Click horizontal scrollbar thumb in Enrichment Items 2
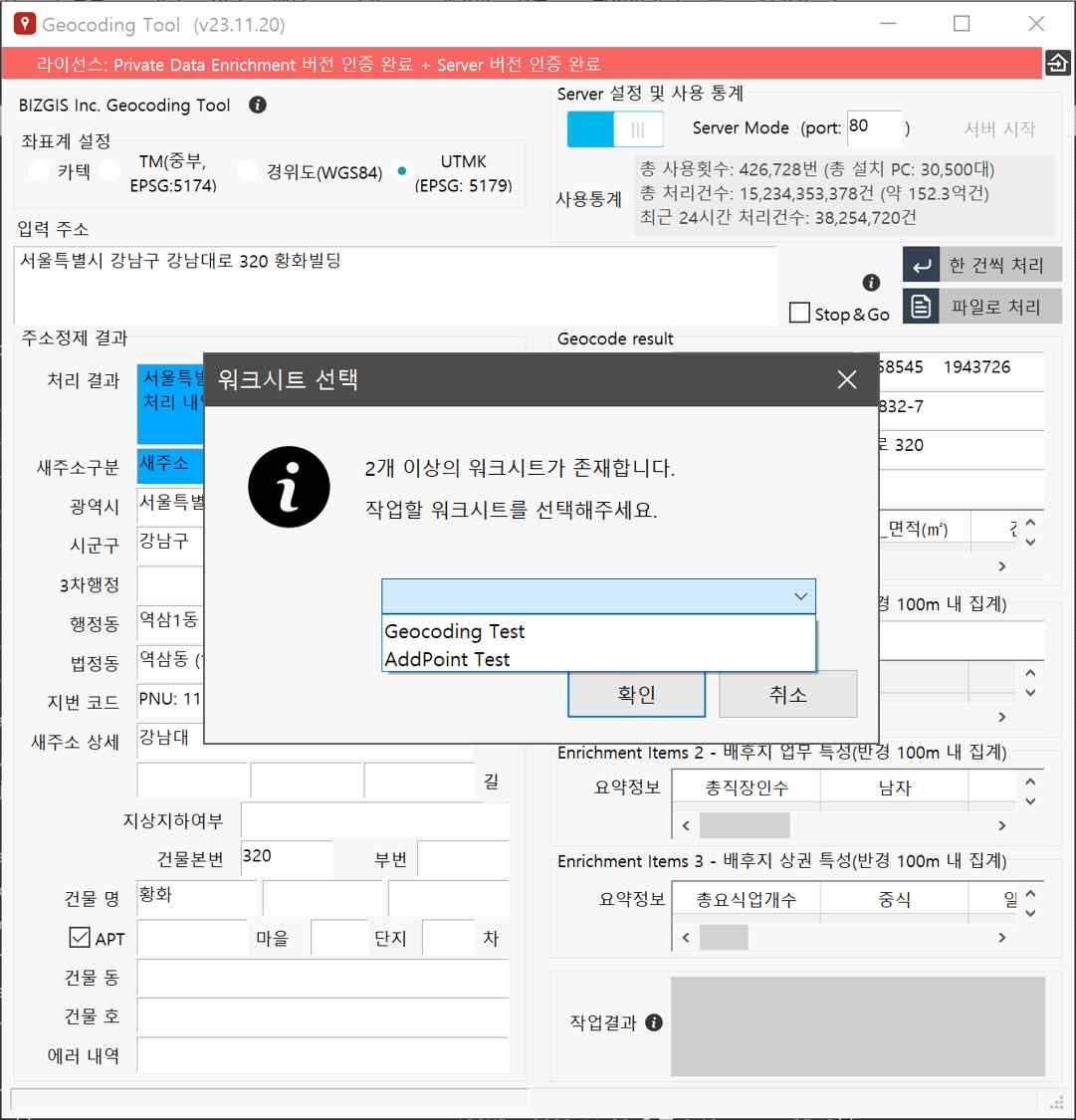This screenshot has height=1120, width=1076. tap(745, 825)
